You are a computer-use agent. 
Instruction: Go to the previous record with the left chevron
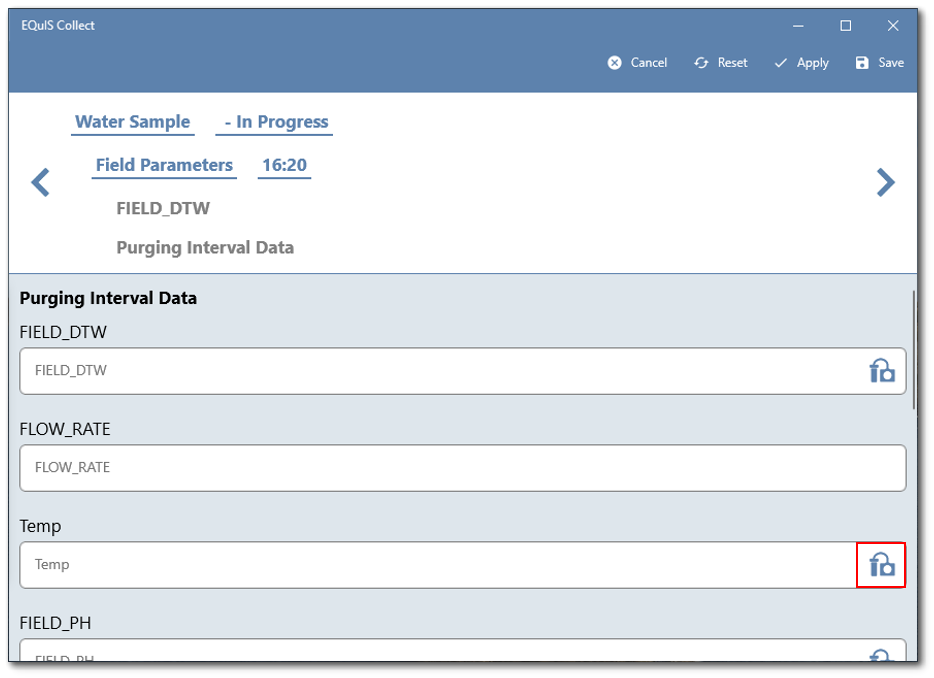pyautogui.click(x=40, y=182)
